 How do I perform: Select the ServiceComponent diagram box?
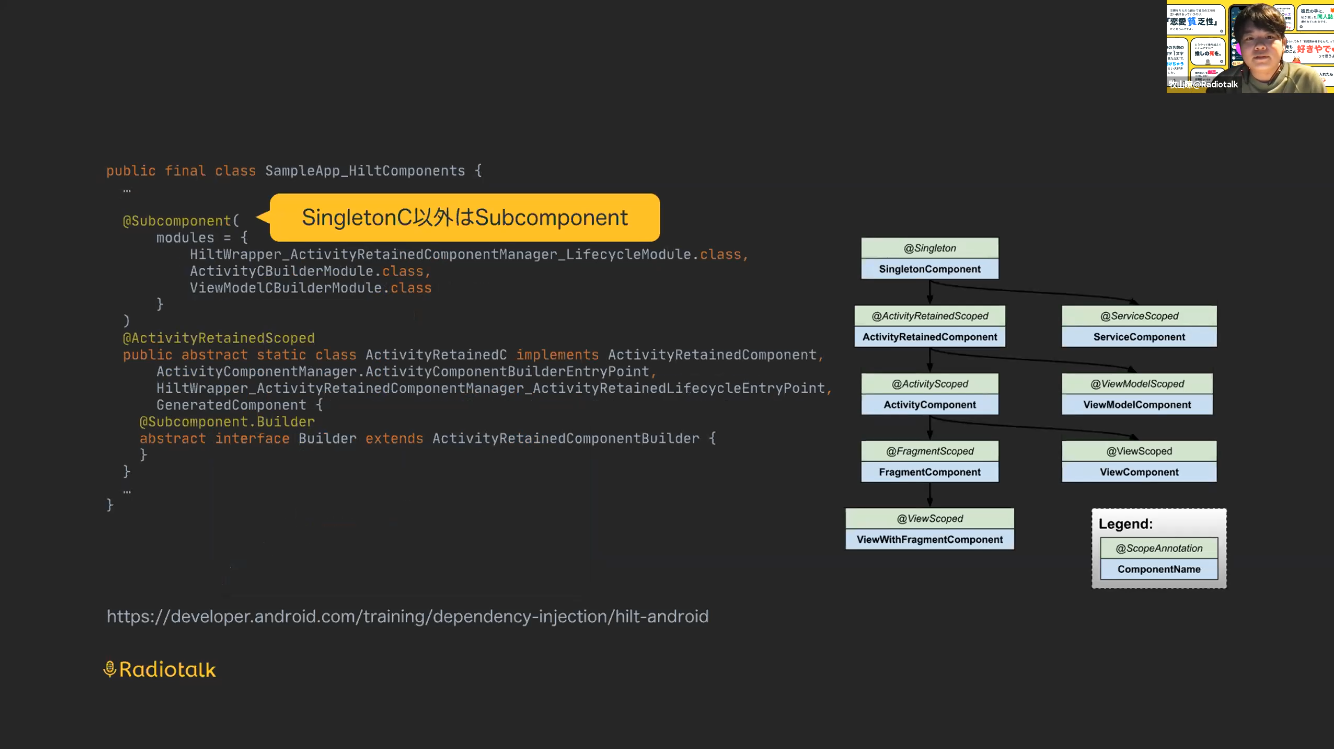tap(1139, 337)
